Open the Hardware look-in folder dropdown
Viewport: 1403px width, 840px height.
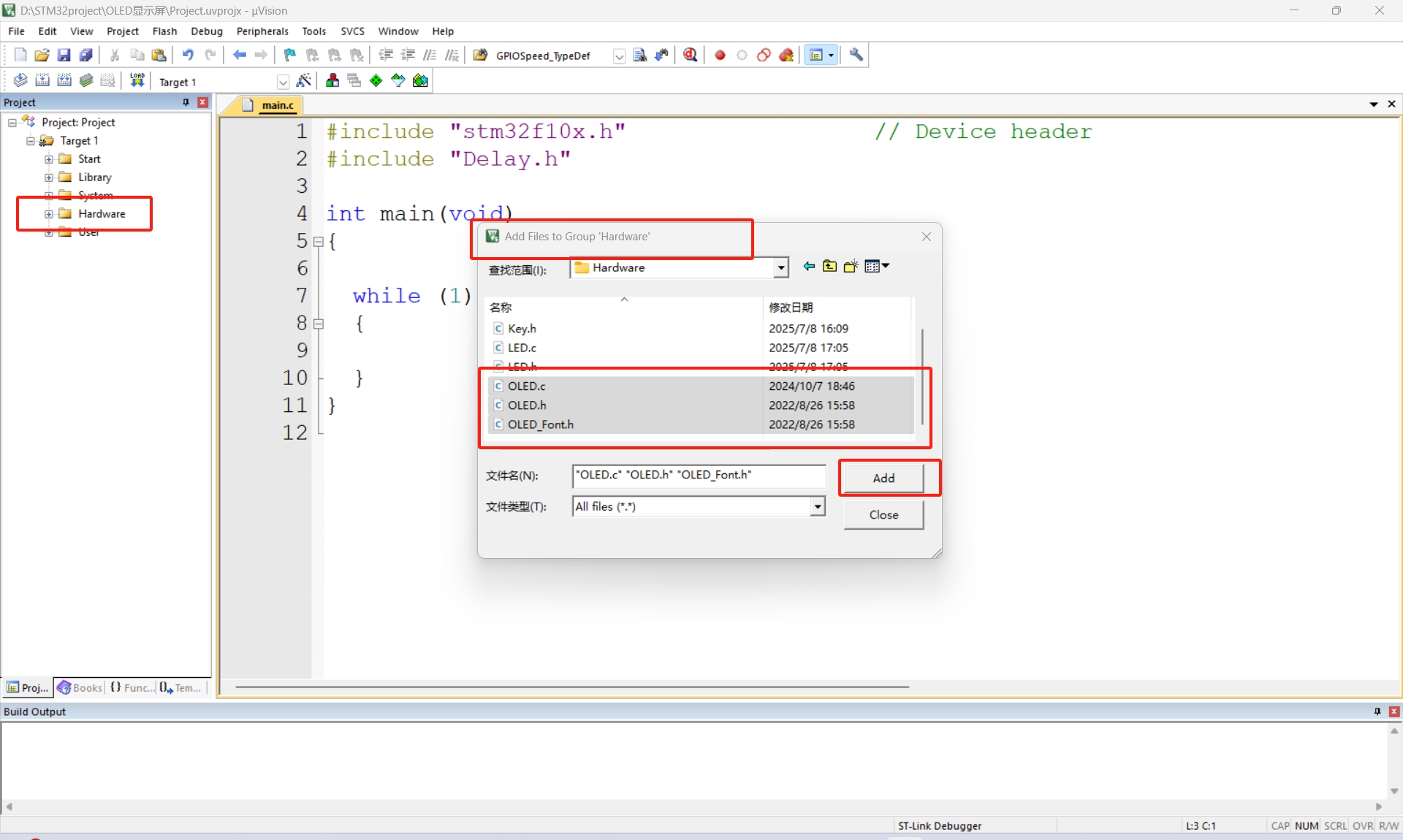(781, 268)
